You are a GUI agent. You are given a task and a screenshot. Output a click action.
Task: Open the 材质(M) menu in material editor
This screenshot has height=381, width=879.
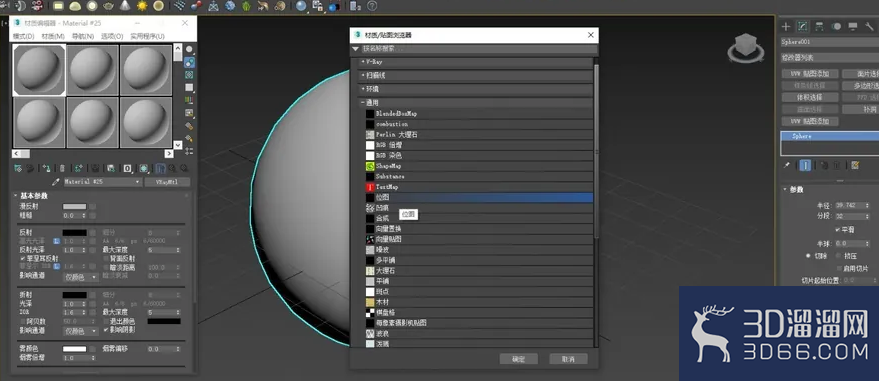click(53, 36)
